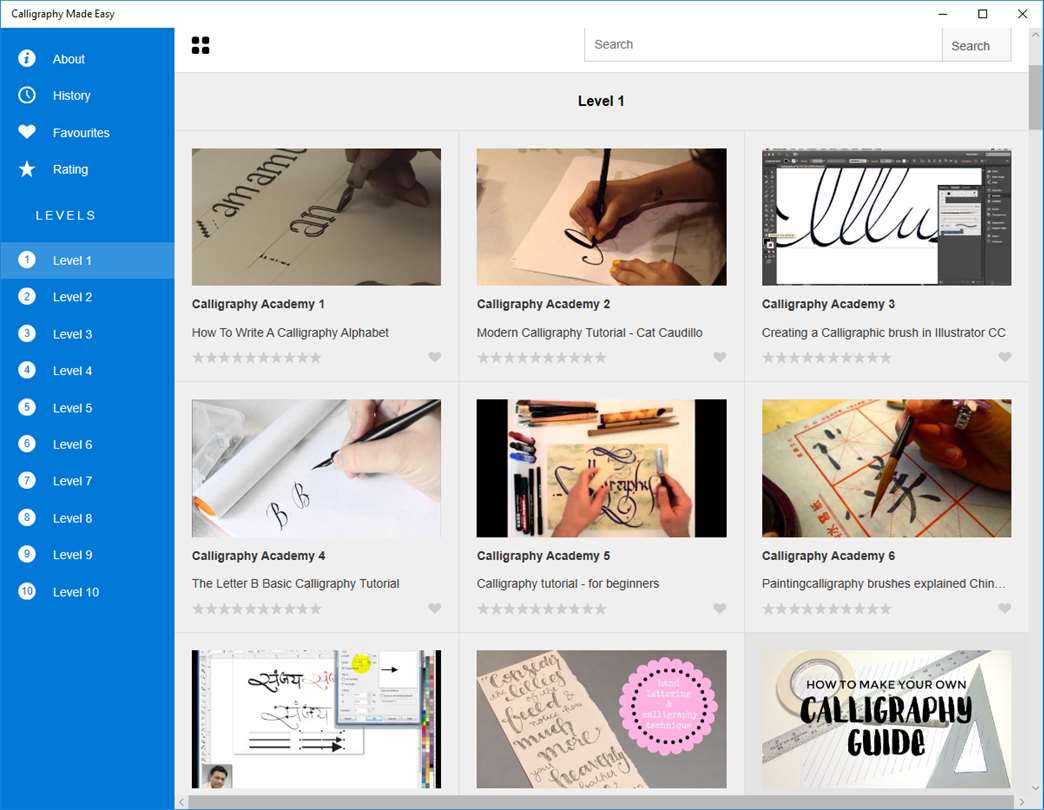Click the number 2 circle icon
The image size is (1044, 810).
tap(27, 297)
